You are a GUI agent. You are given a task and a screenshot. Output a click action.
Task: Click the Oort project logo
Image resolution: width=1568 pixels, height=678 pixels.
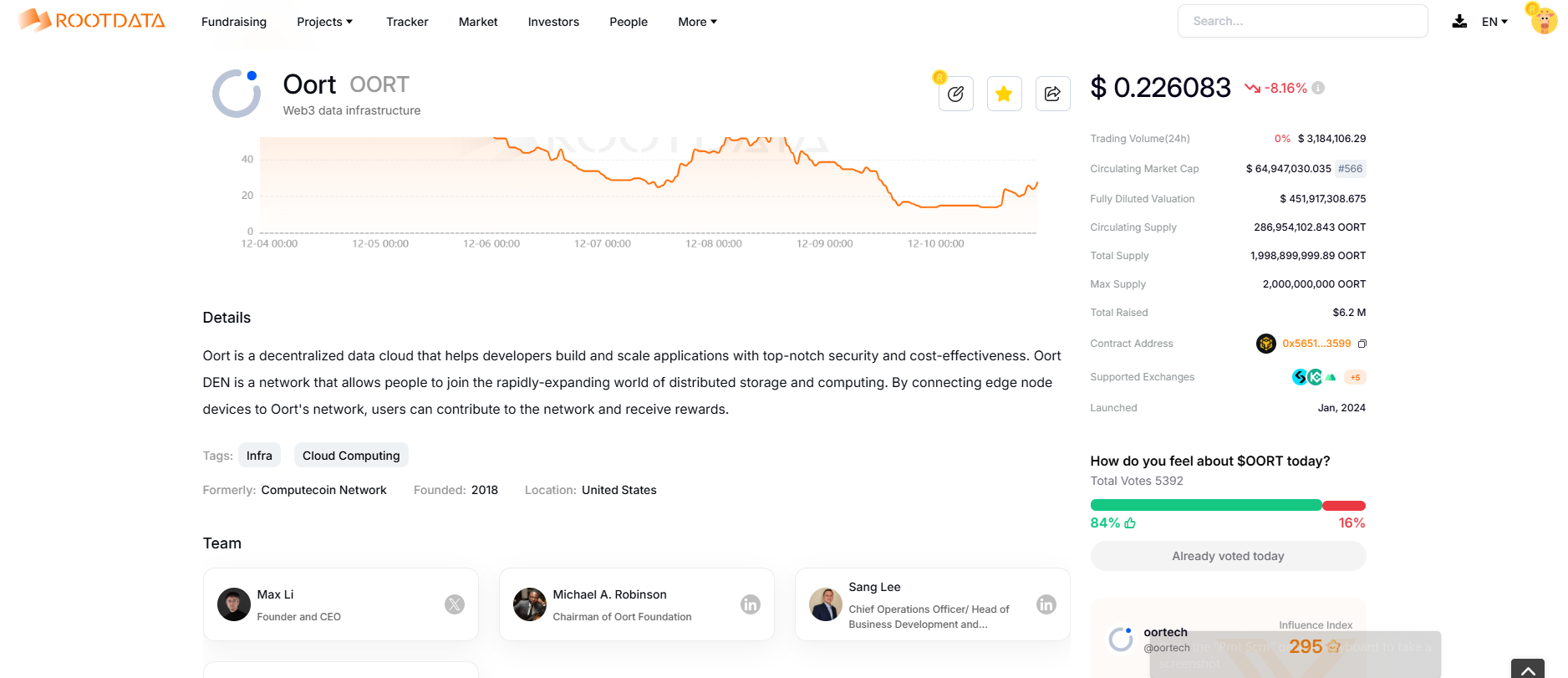[237, 93]
